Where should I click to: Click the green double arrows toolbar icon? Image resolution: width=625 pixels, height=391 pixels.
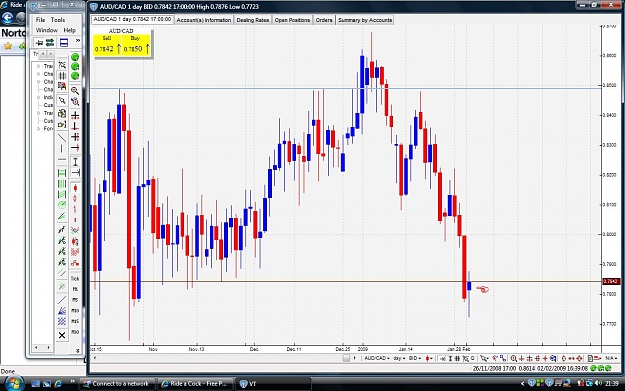click(50, 42)
